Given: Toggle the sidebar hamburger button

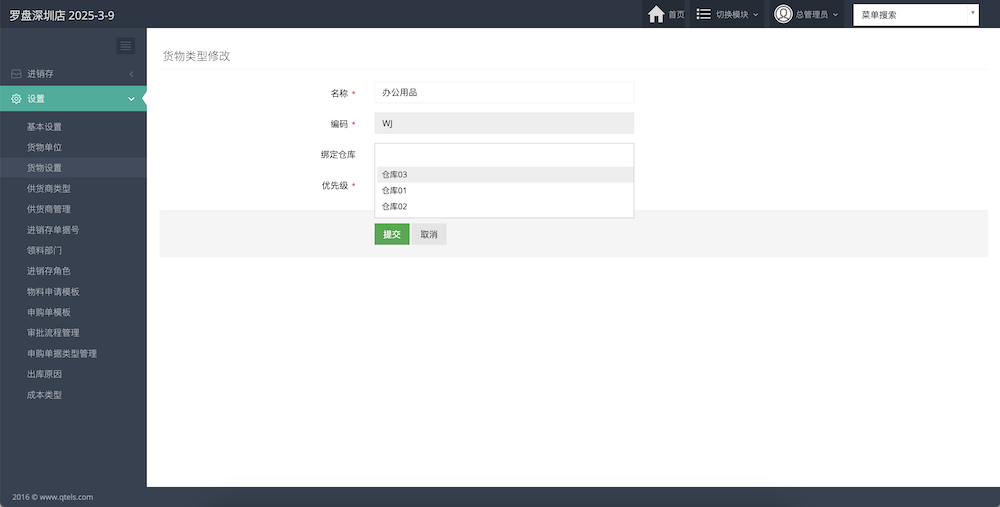Looking at the screenshot, I should click(x=126, y=45).
